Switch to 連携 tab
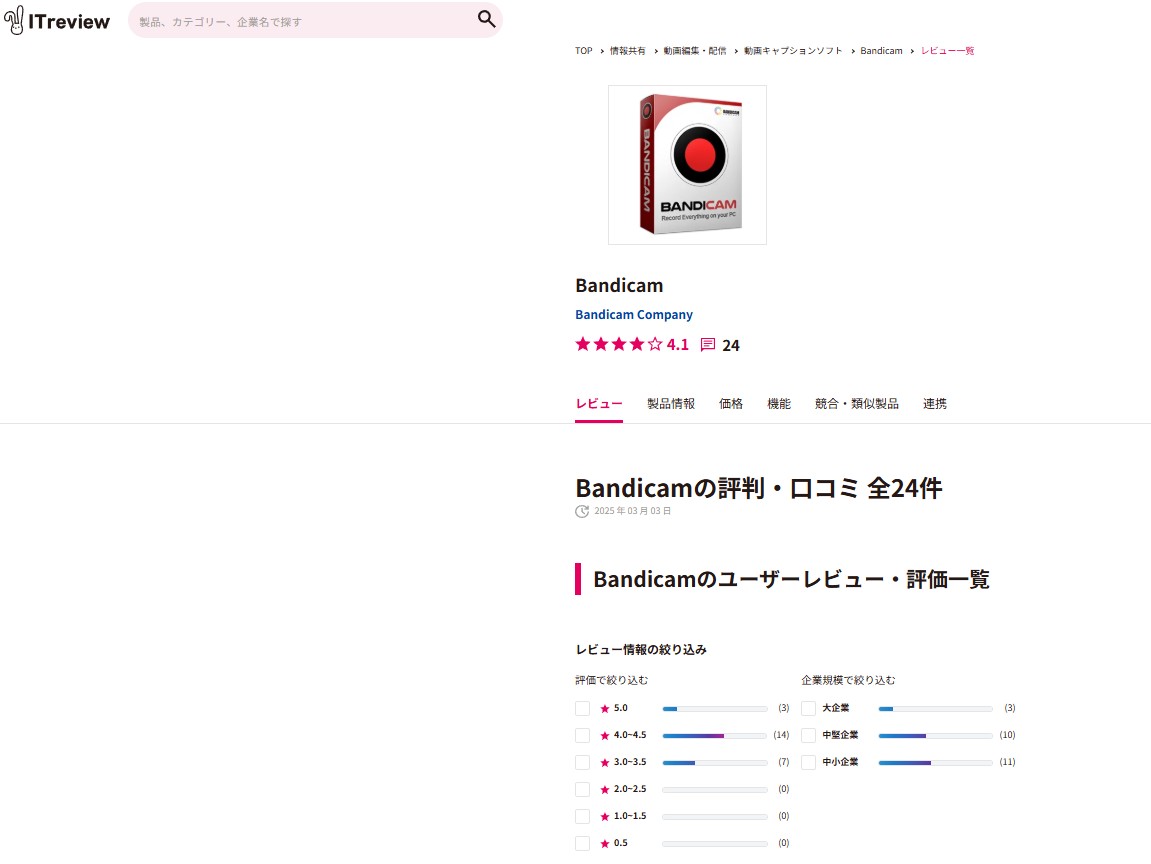The height and width of the screenshot is (864, 1151). pos(934,404)
